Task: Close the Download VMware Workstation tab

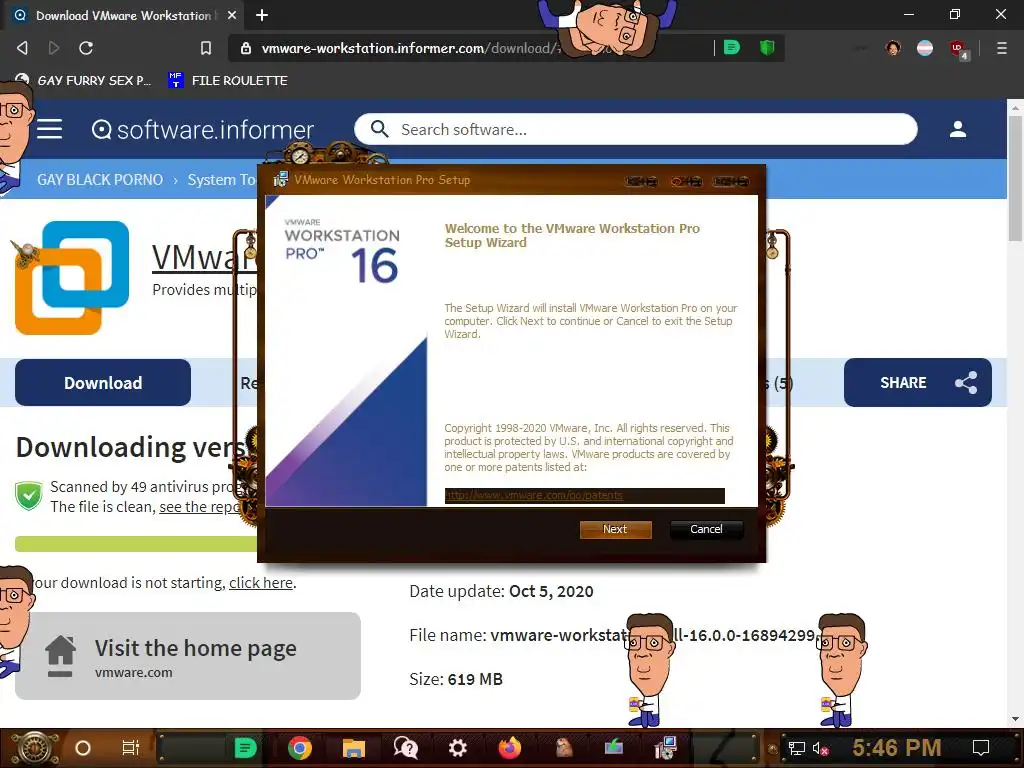Action: [232, 15]
